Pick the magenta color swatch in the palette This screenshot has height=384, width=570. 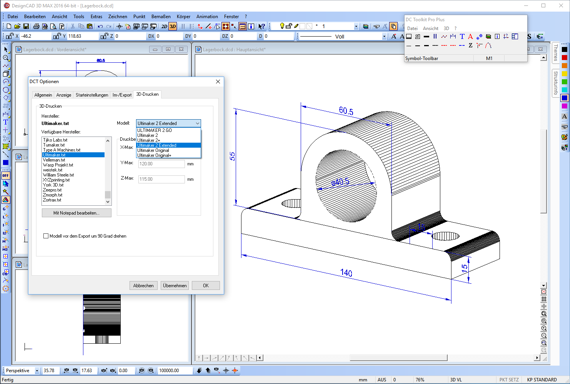point(564,106)
